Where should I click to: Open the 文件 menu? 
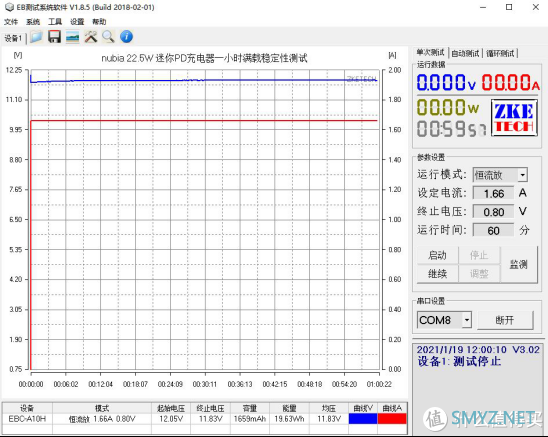click(x=11, y=22)
